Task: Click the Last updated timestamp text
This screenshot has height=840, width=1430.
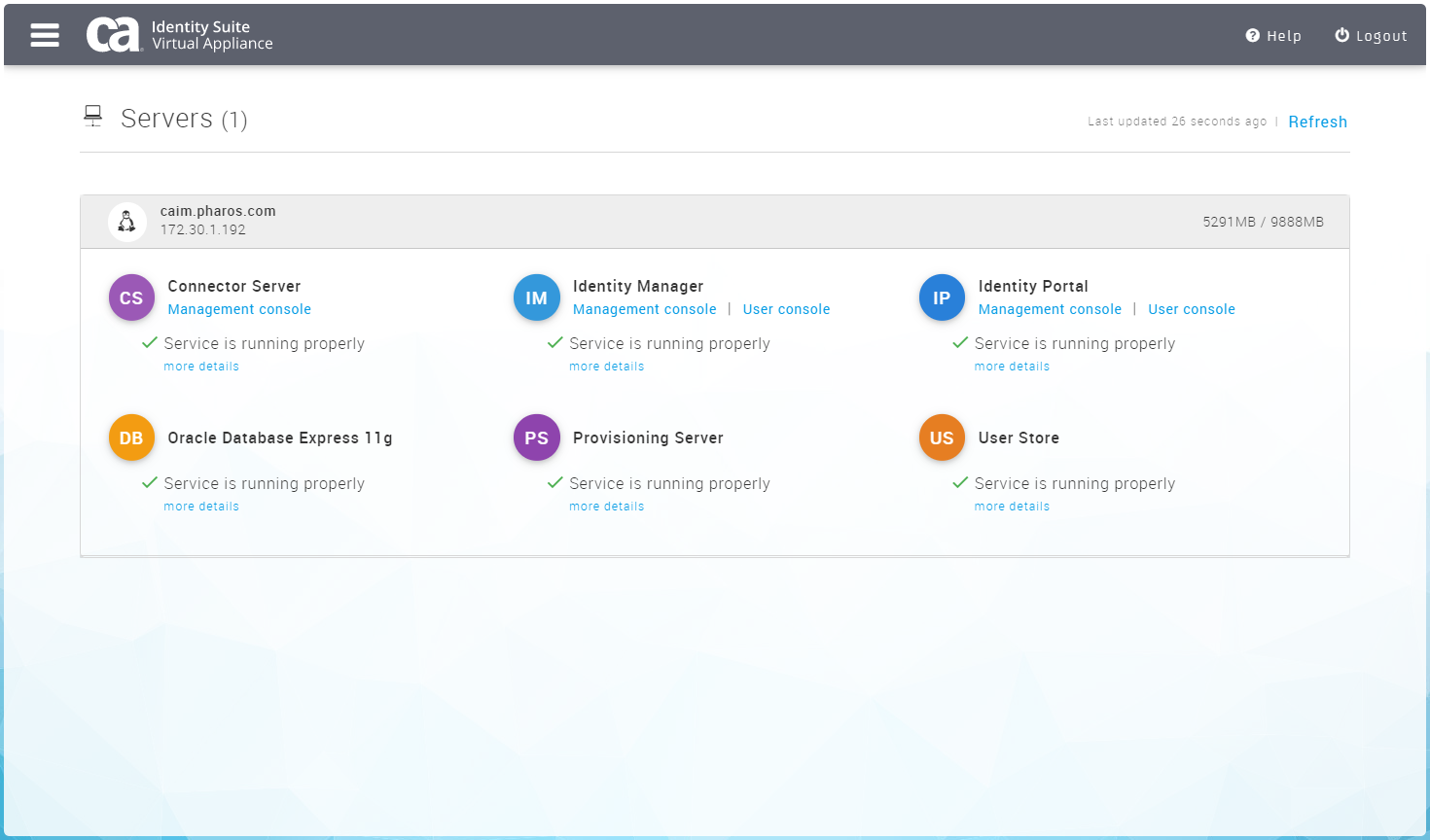Action: (1177, 122)
